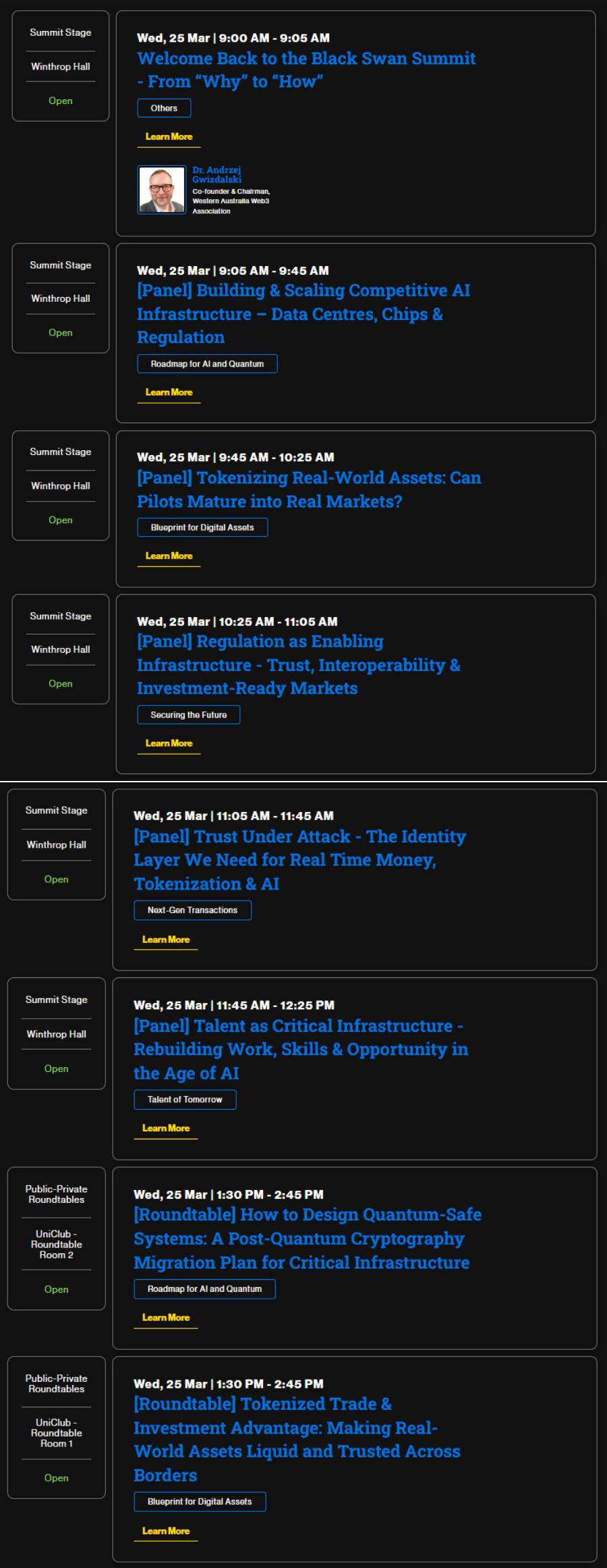Click UniClub - Roundtable Room 2 venue text
Viewport: 607px width, 1568px height.
(x=57, y=1244)
